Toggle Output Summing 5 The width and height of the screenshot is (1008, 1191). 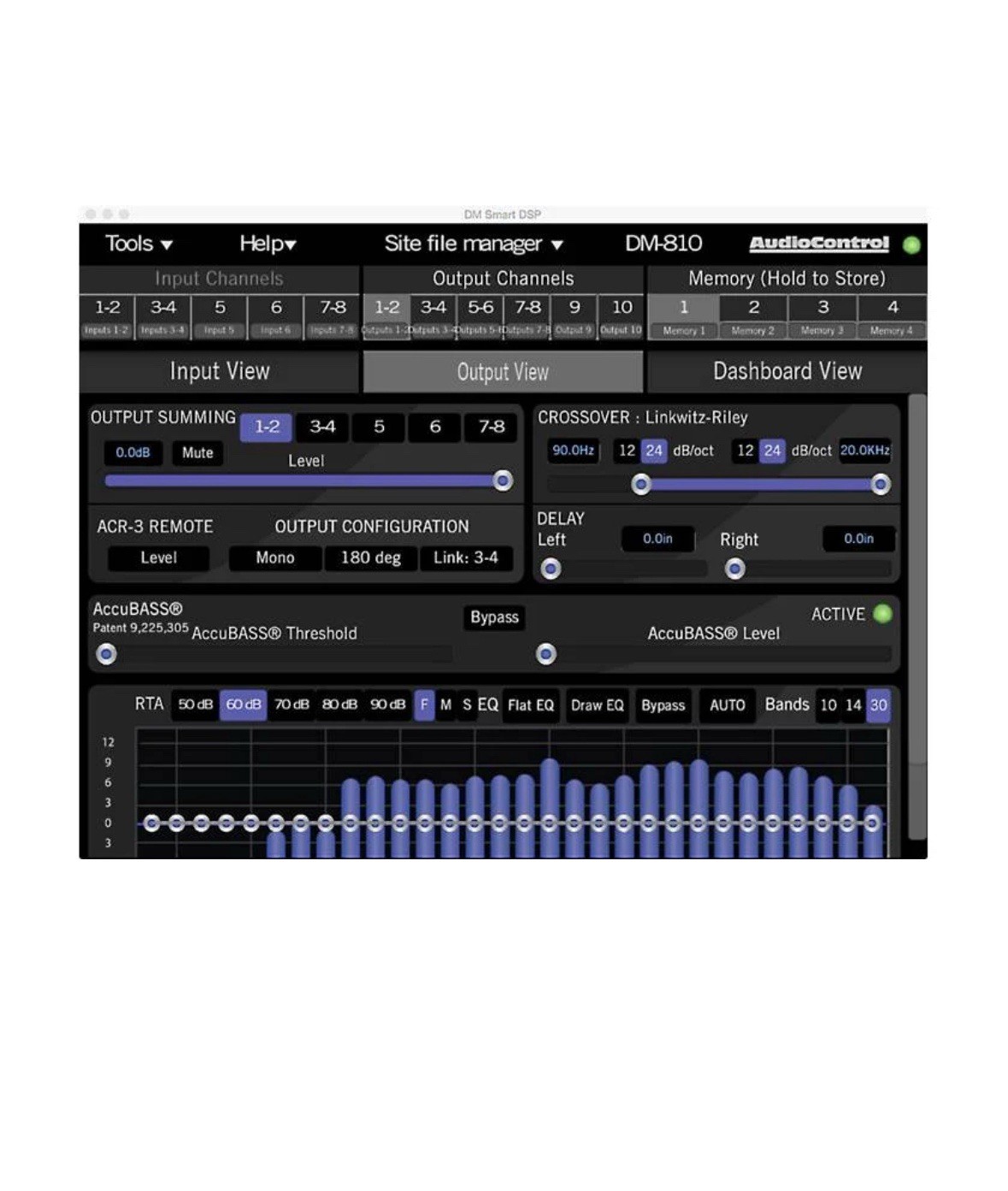click(x=379, y=427)
